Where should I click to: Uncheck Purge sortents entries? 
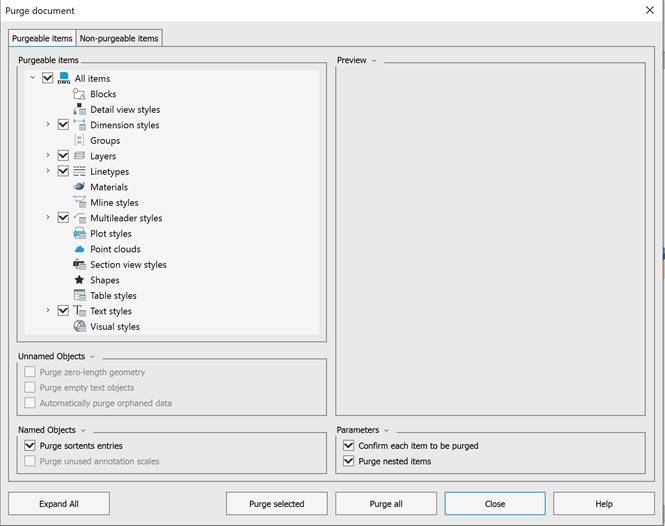coord(30,445)
